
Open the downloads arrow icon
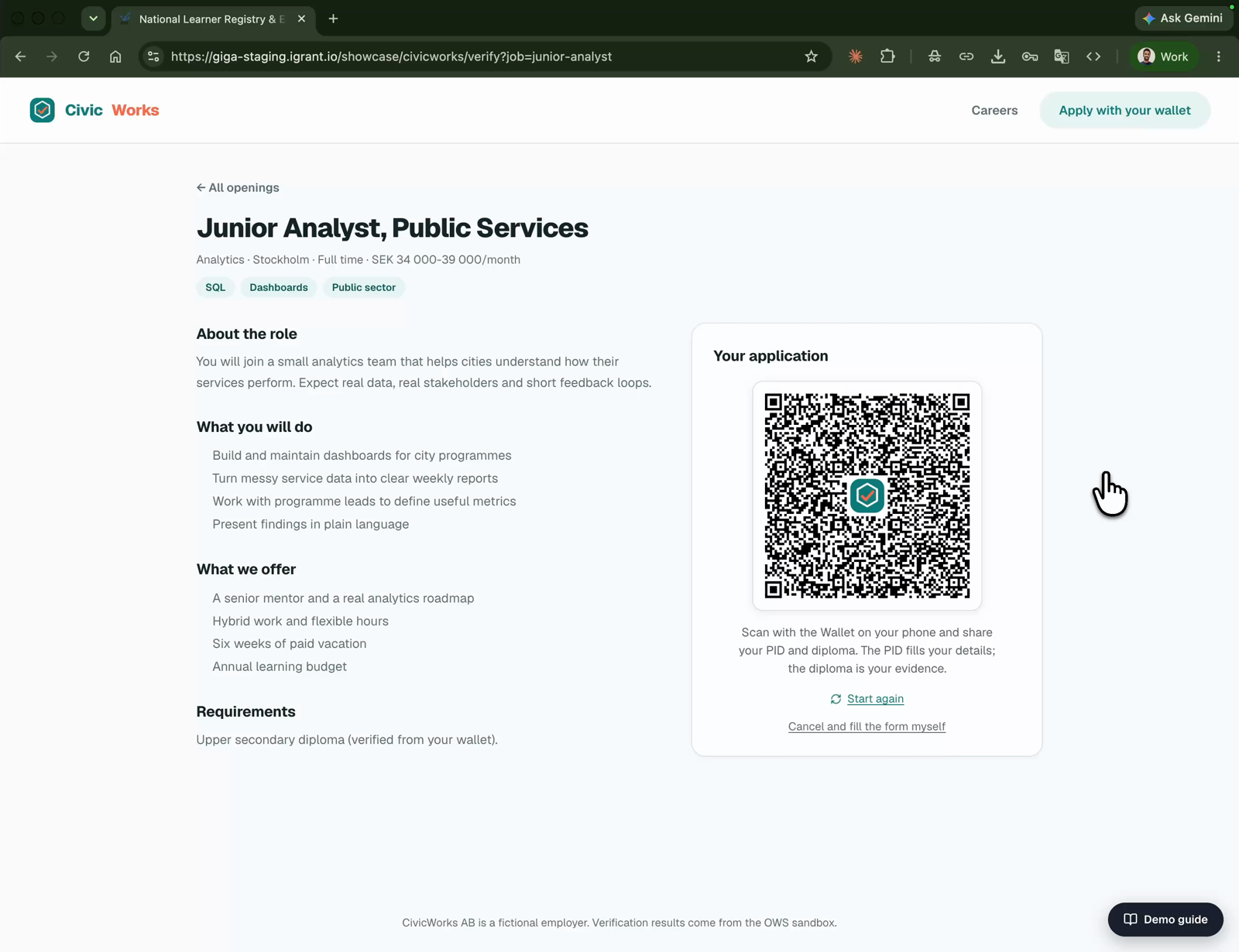pos(998,57)
